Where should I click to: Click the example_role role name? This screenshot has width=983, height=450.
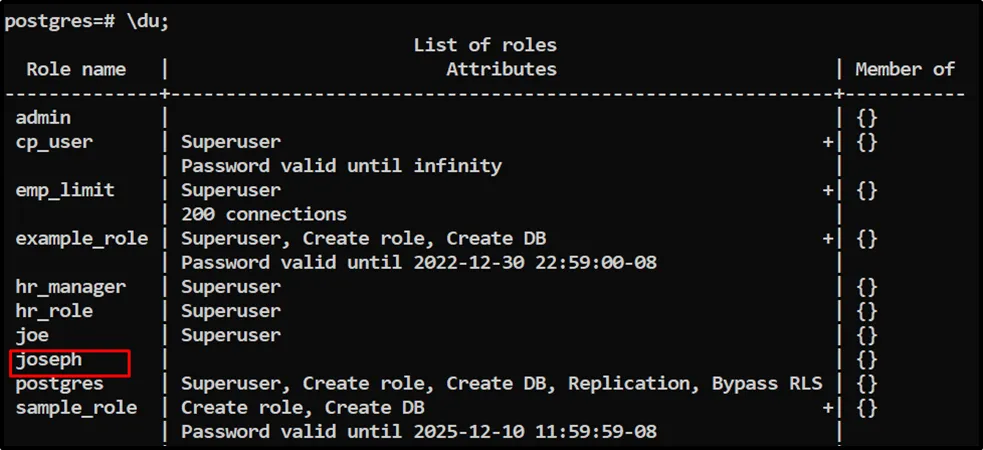pyautogui.click(x=81, y=239)
